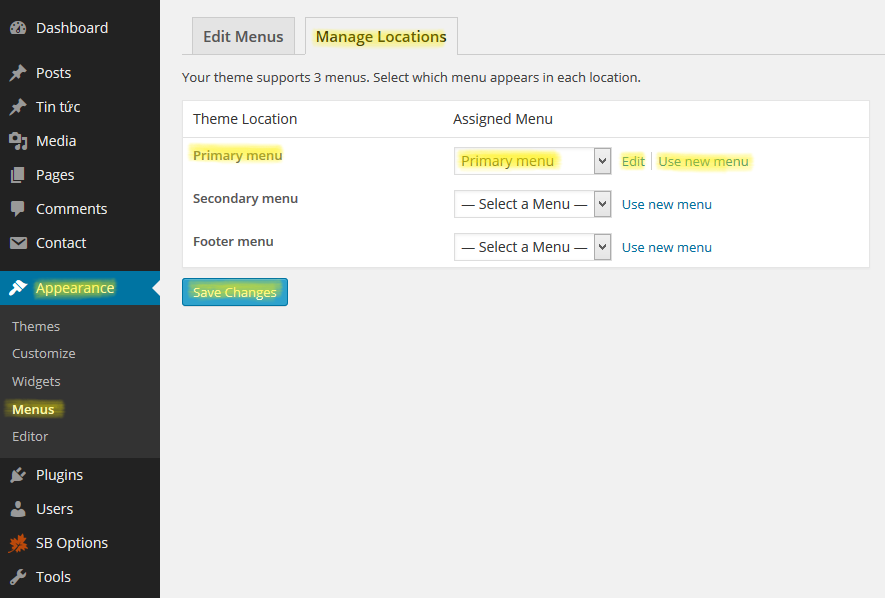The image size is (885, 598).
Task: Click the Dashboard gauge icon
Action: (18, 28)
